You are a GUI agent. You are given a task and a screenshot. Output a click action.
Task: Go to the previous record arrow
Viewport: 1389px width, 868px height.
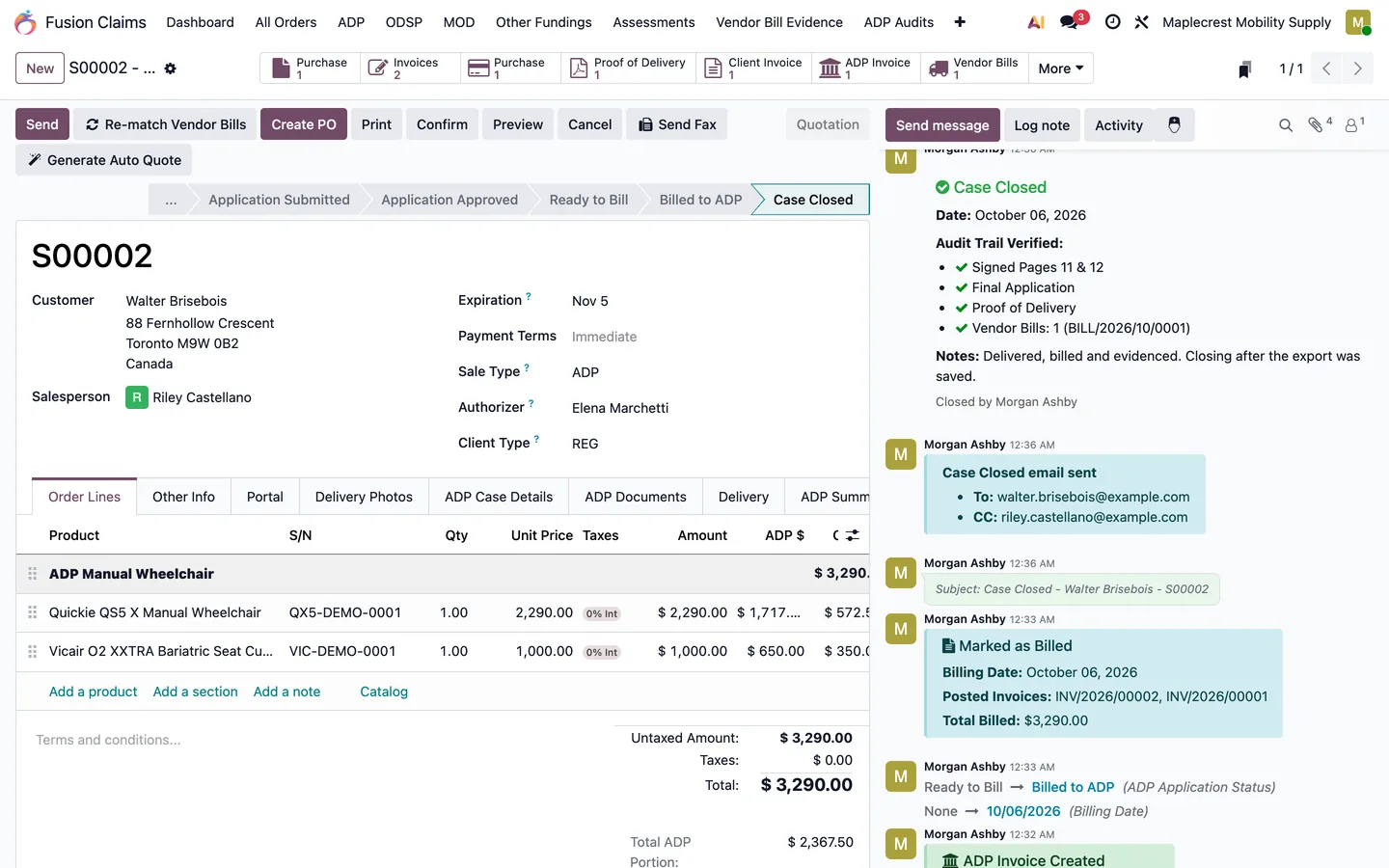click(1326, 68)
